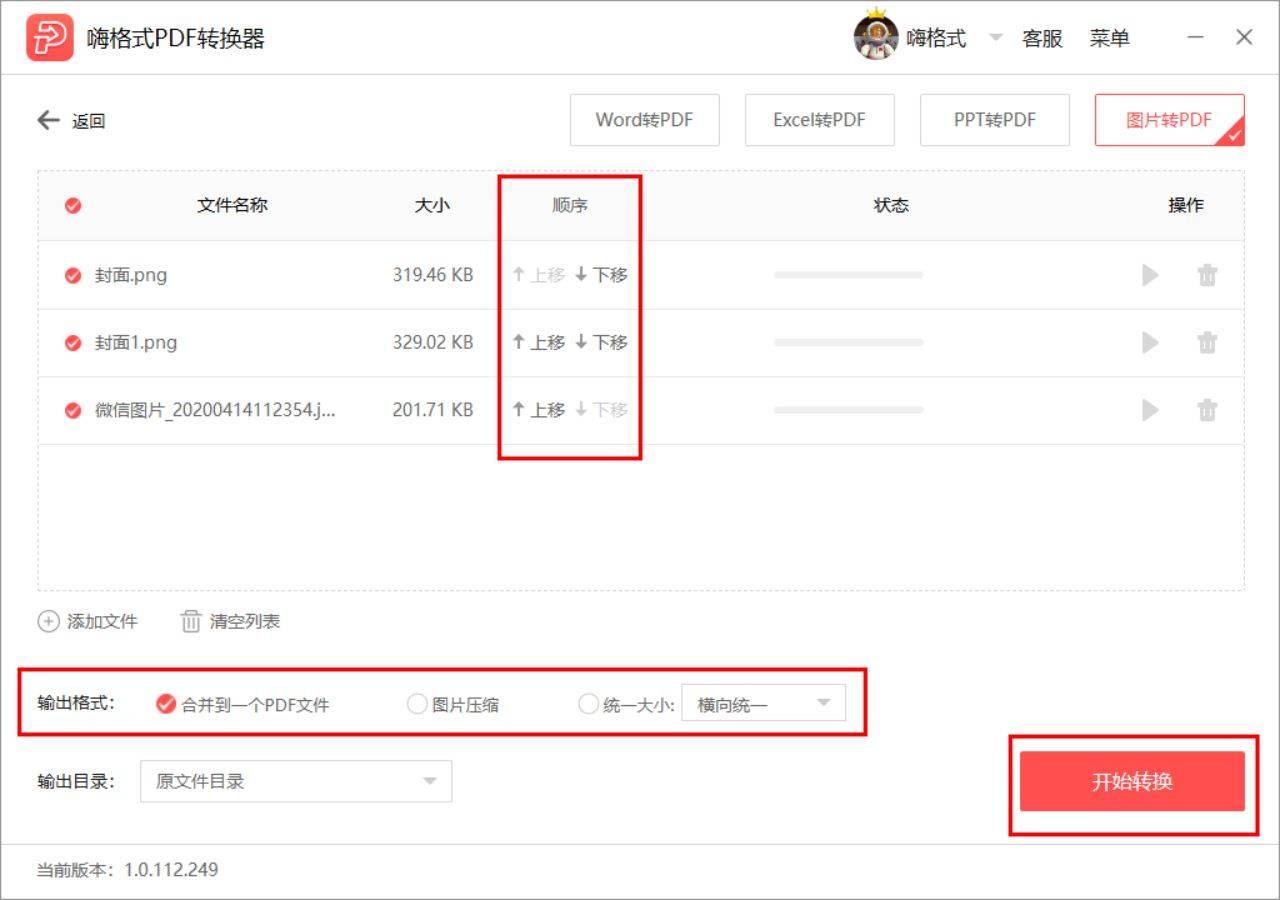
Task: Expand the 嗨格式 account dropdown
Action: click(x=996, y=37)
